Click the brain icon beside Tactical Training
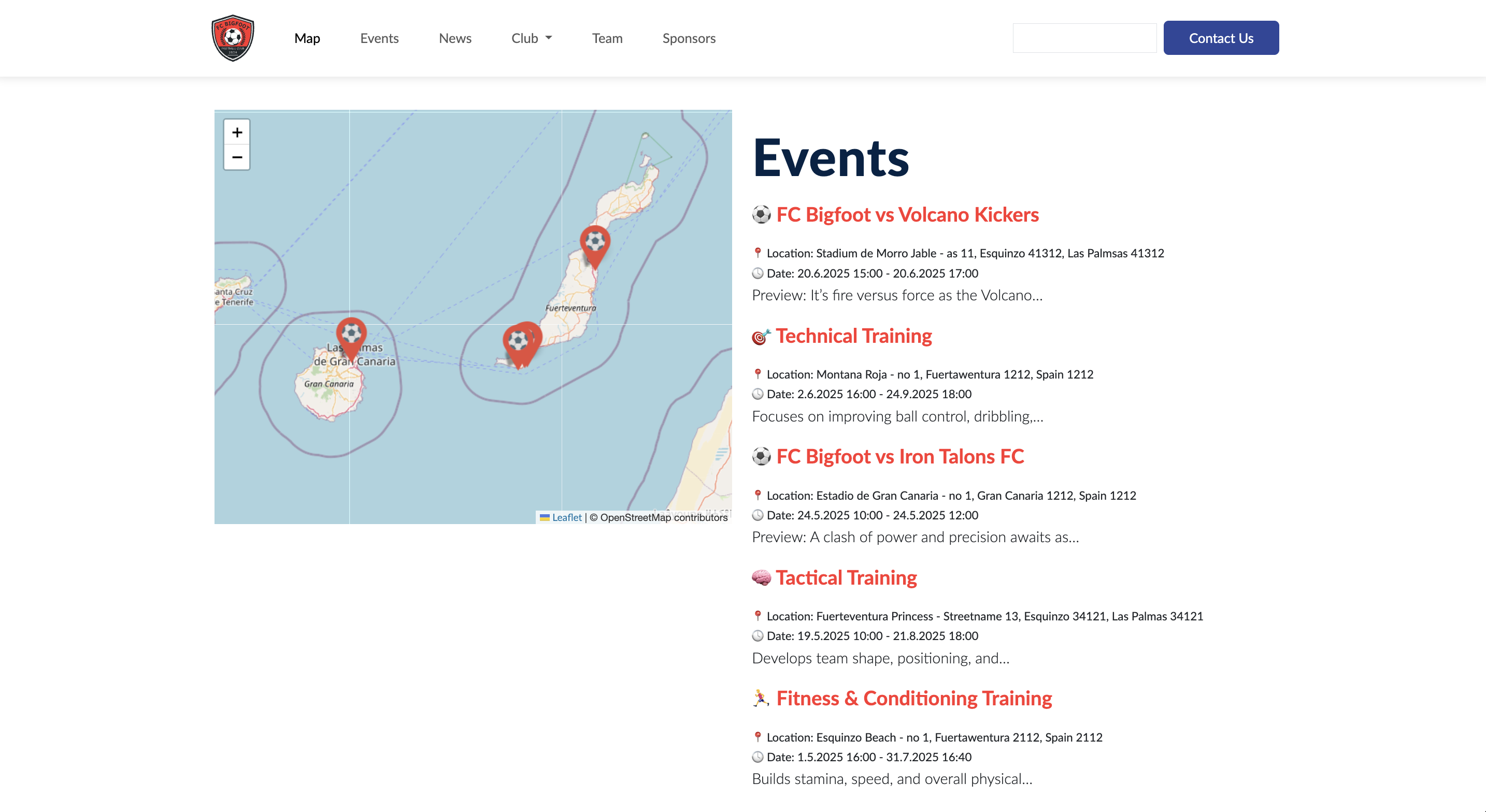Image resolution: width=1486 pixels, height=812 pixels. [761, 578]
